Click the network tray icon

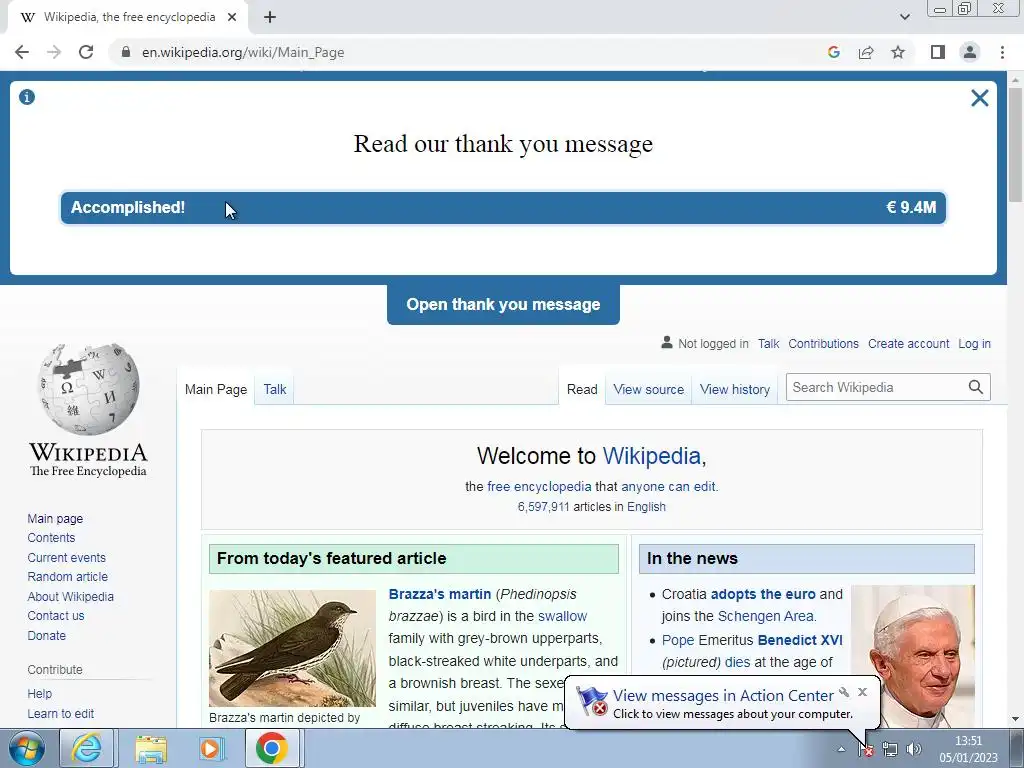click(x=889, y=750)
